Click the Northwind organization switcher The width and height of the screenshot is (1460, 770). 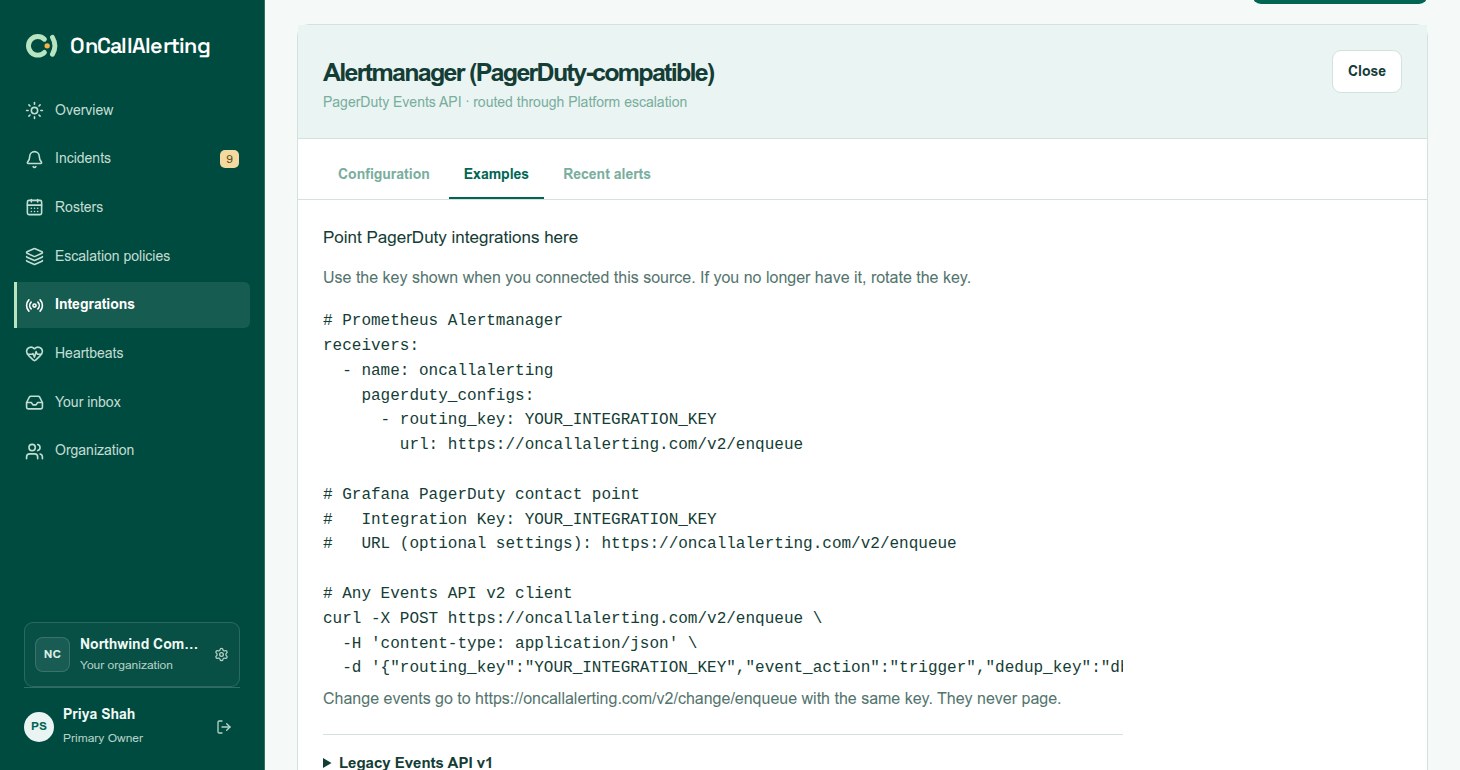[132, 654]
